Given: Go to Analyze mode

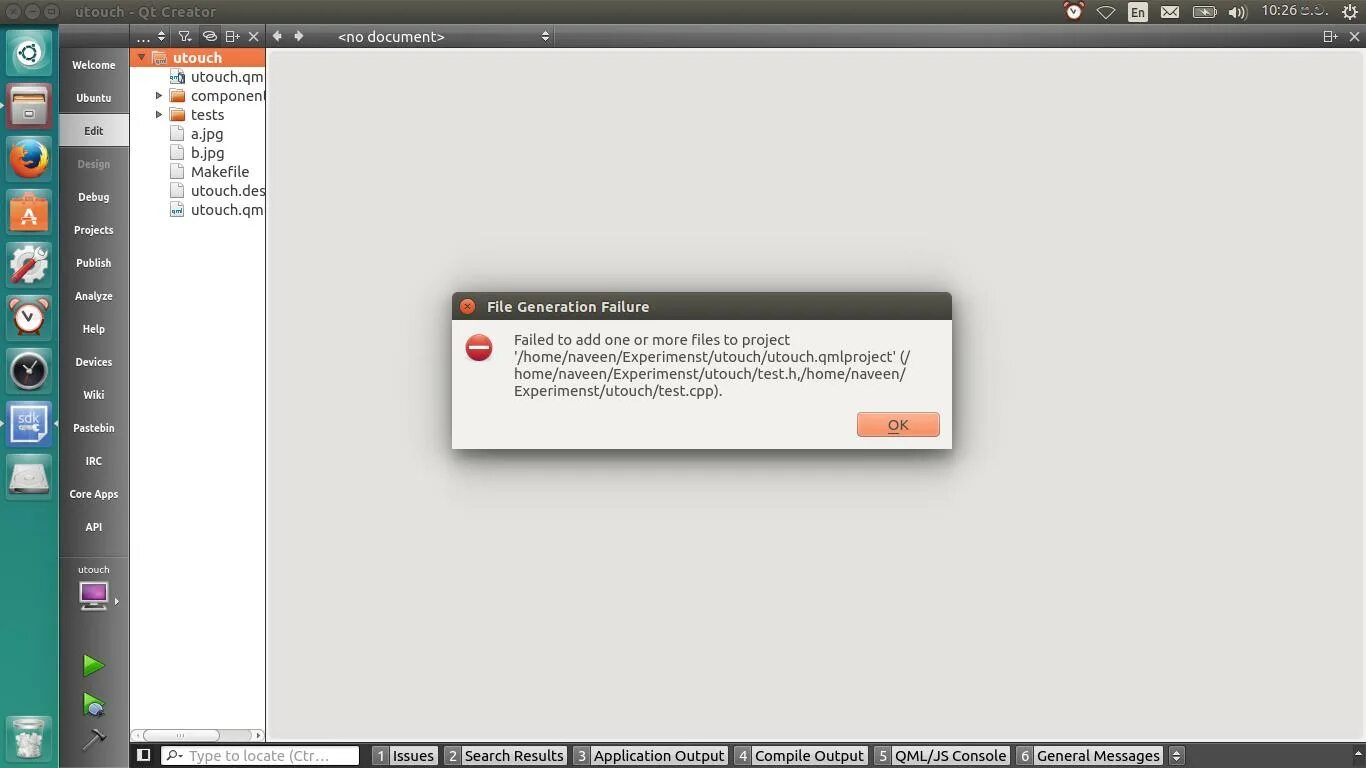Looking at the screenshot, I should coord(93,296).
